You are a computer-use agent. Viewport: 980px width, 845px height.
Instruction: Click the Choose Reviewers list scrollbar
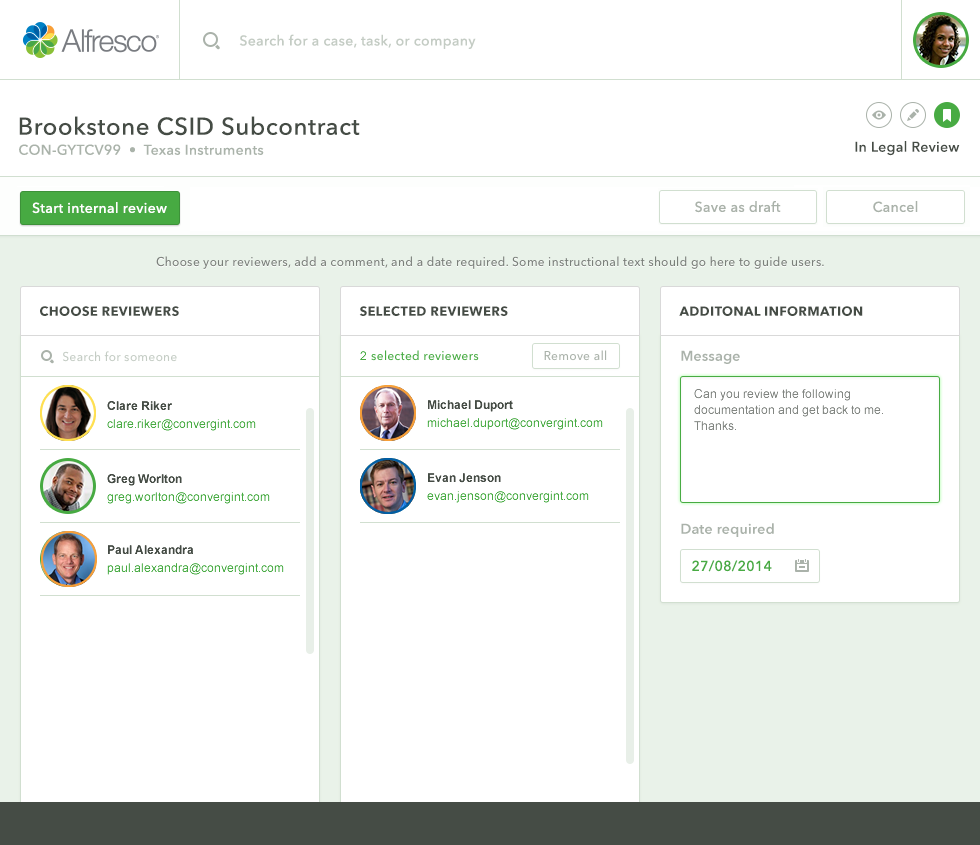(309, 531)
